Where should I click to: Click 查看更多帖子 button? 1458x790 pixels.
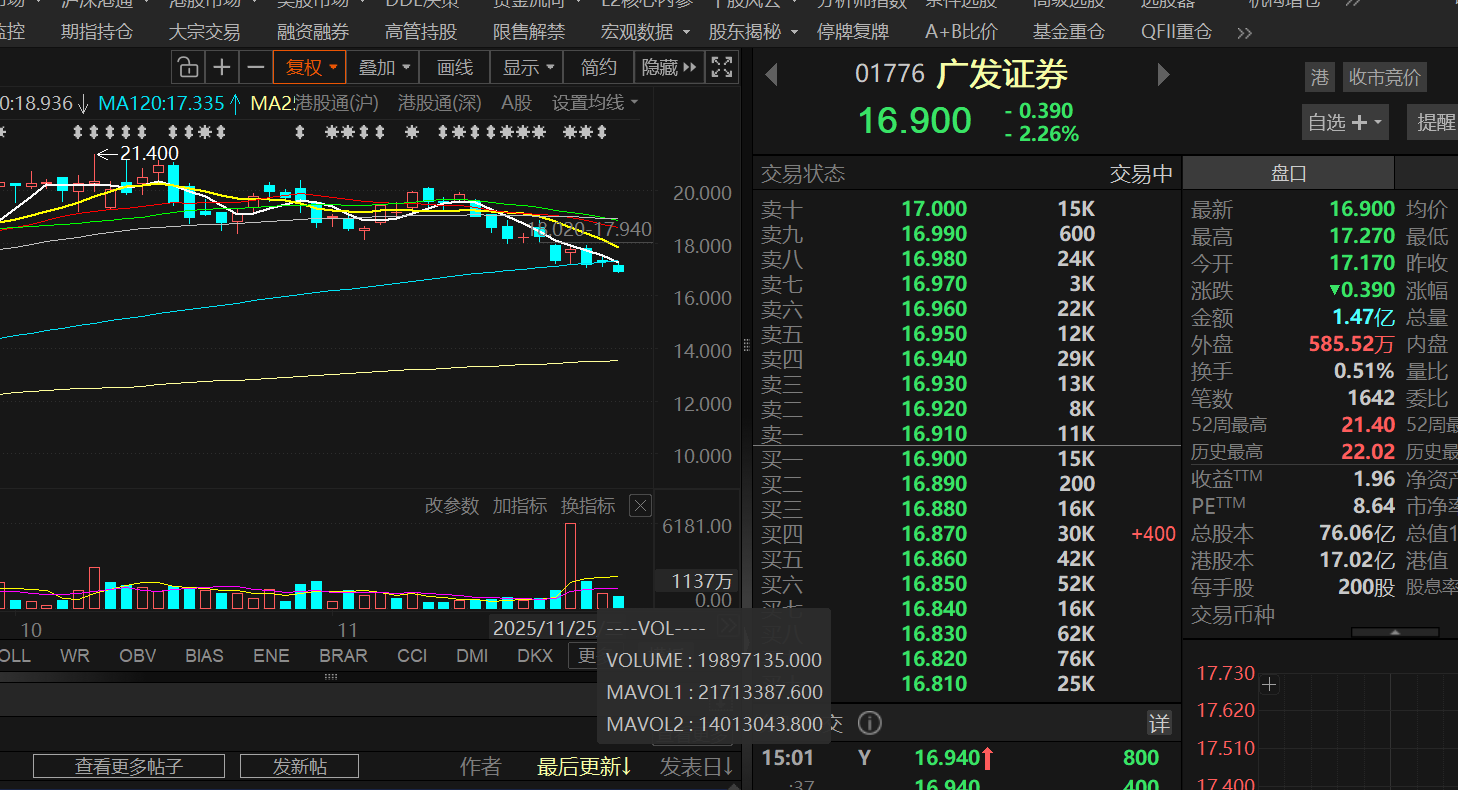(x=129, y=766)
